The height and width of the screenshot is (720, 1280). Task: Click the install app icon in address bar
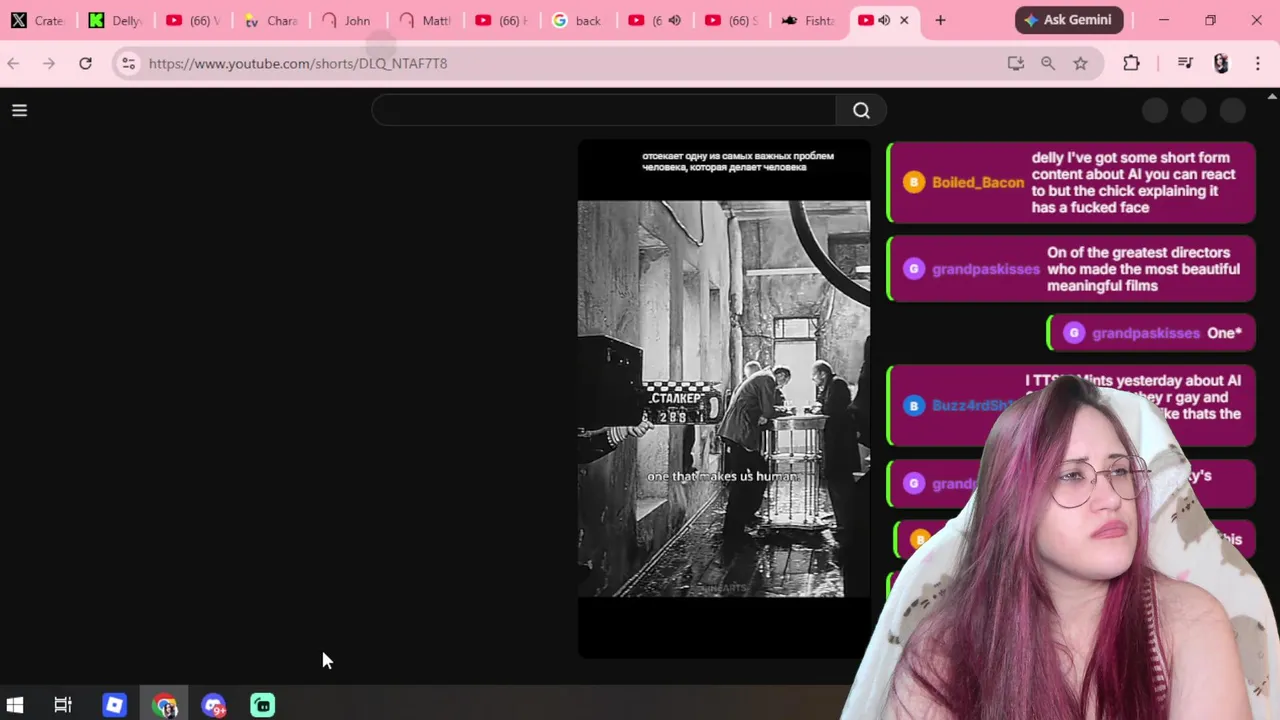pyautogui.click(x=1016, y=63)
